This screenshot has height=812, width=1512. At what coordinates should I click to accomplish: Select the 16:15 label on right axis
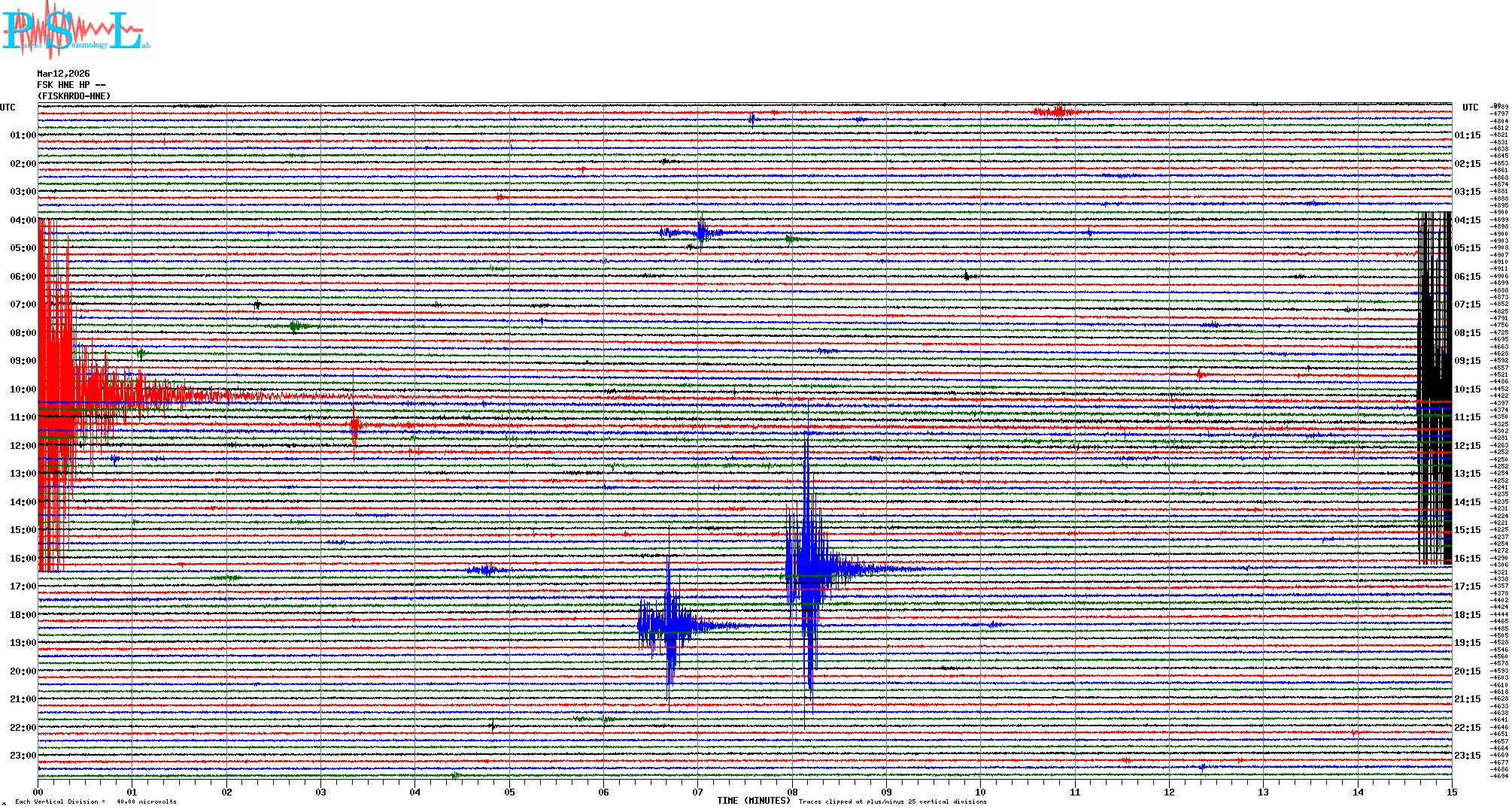click(x=1467, y=559)
